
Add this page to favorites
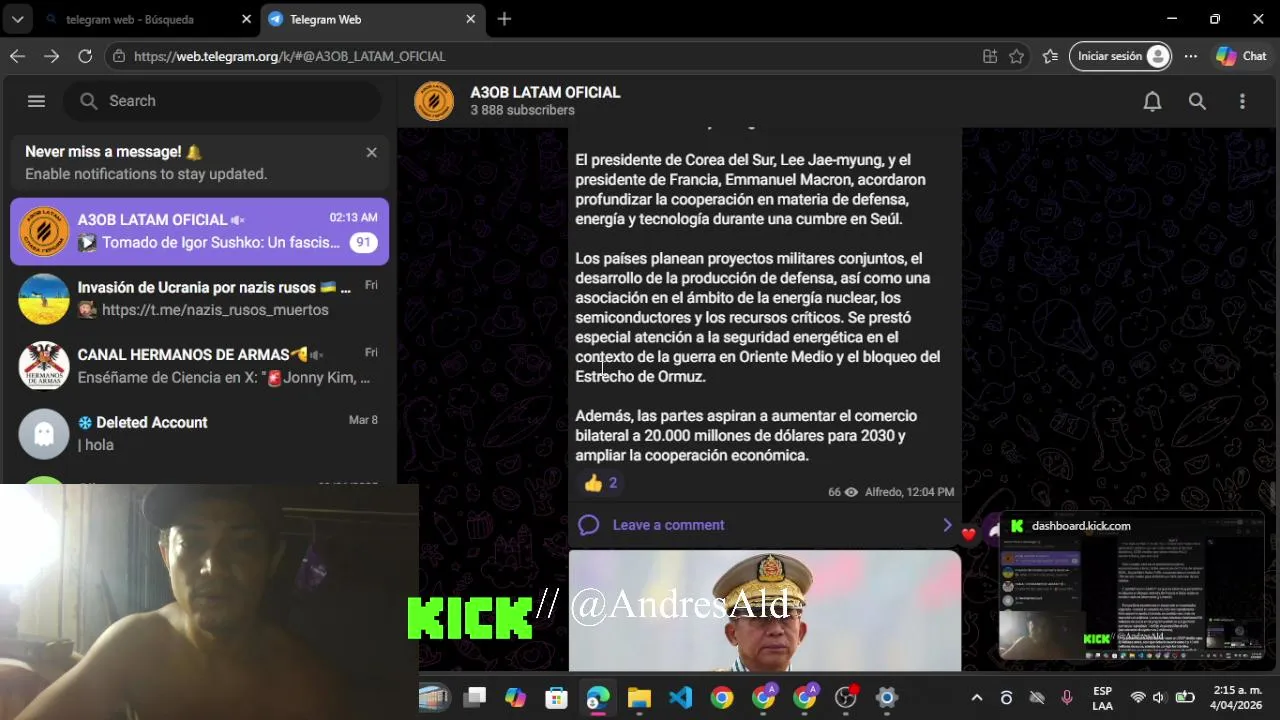(x=1016, y=56)
